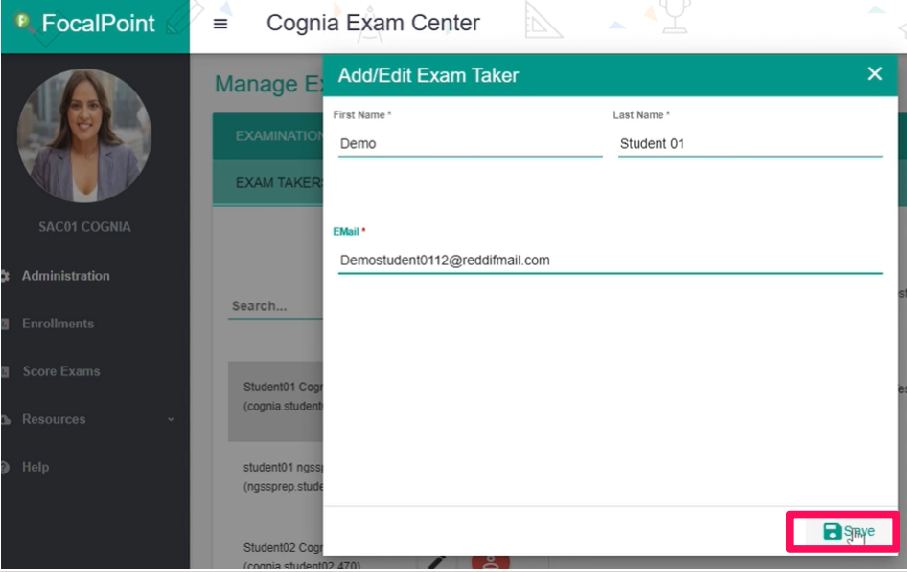Click the Search field behind dialog
The width and height of the screenshot is (907, 572).
click(276, 306)
